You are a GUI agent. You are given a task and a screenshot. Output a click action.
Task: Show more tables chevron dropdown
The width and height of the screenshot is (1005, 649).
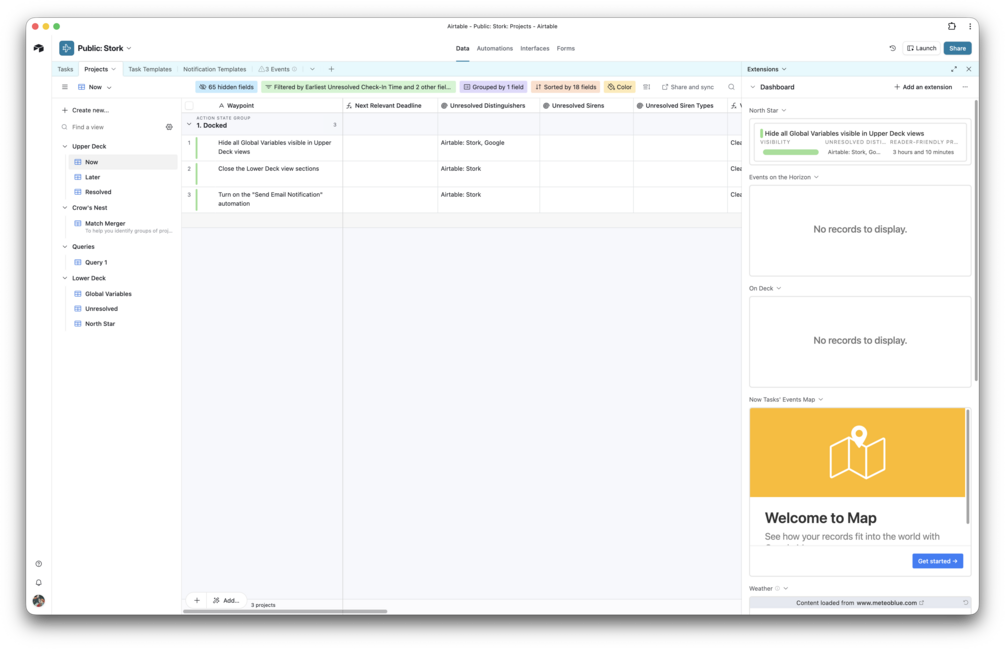click(x=312, y=69)
